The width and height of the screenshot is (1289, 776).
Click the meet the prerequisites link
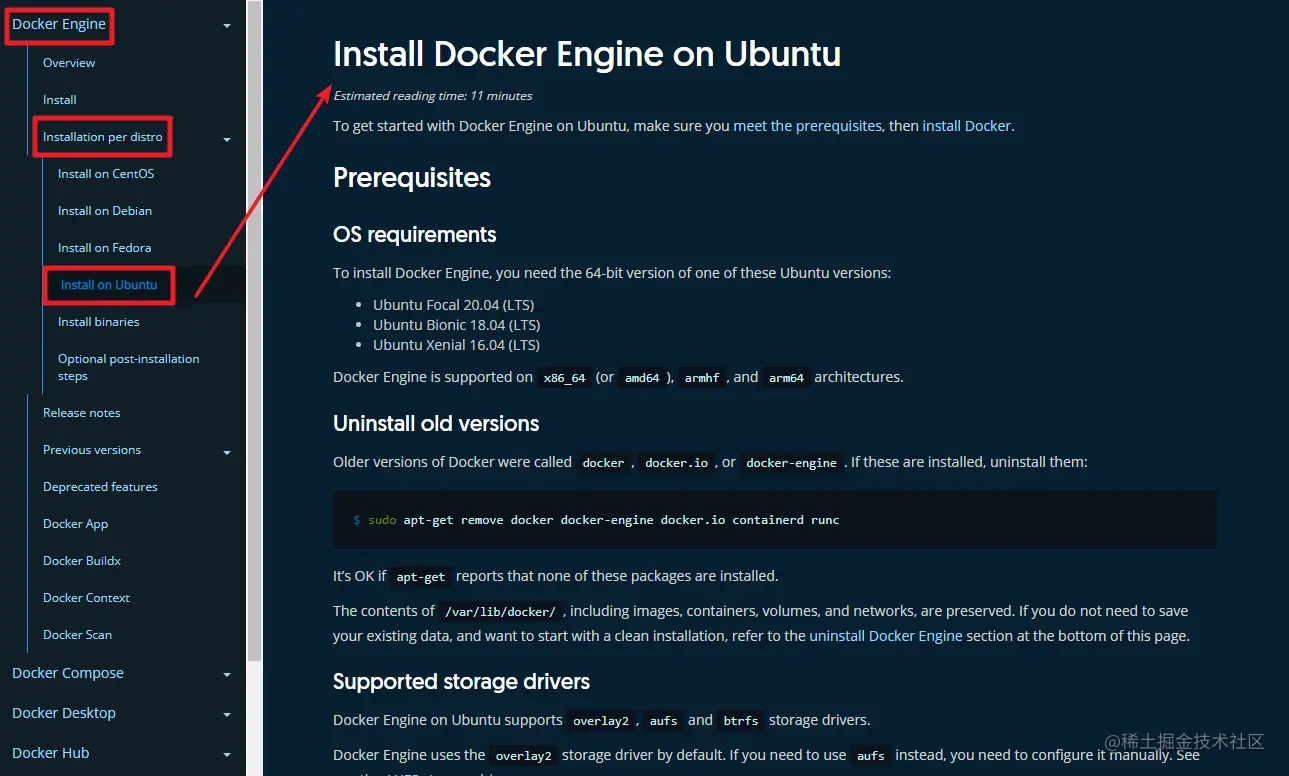pyautogui.click(x=807, y=126)
